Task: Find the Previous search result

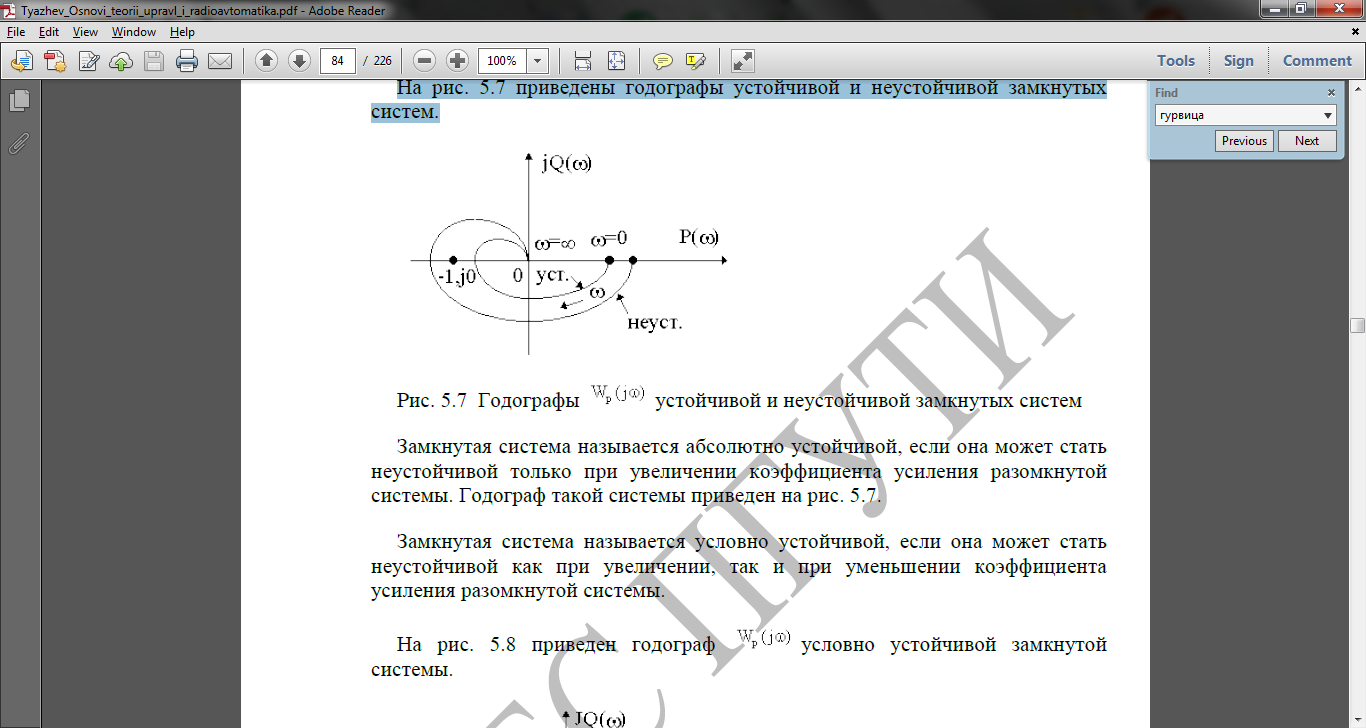Action: click(x=1244, y=141)
